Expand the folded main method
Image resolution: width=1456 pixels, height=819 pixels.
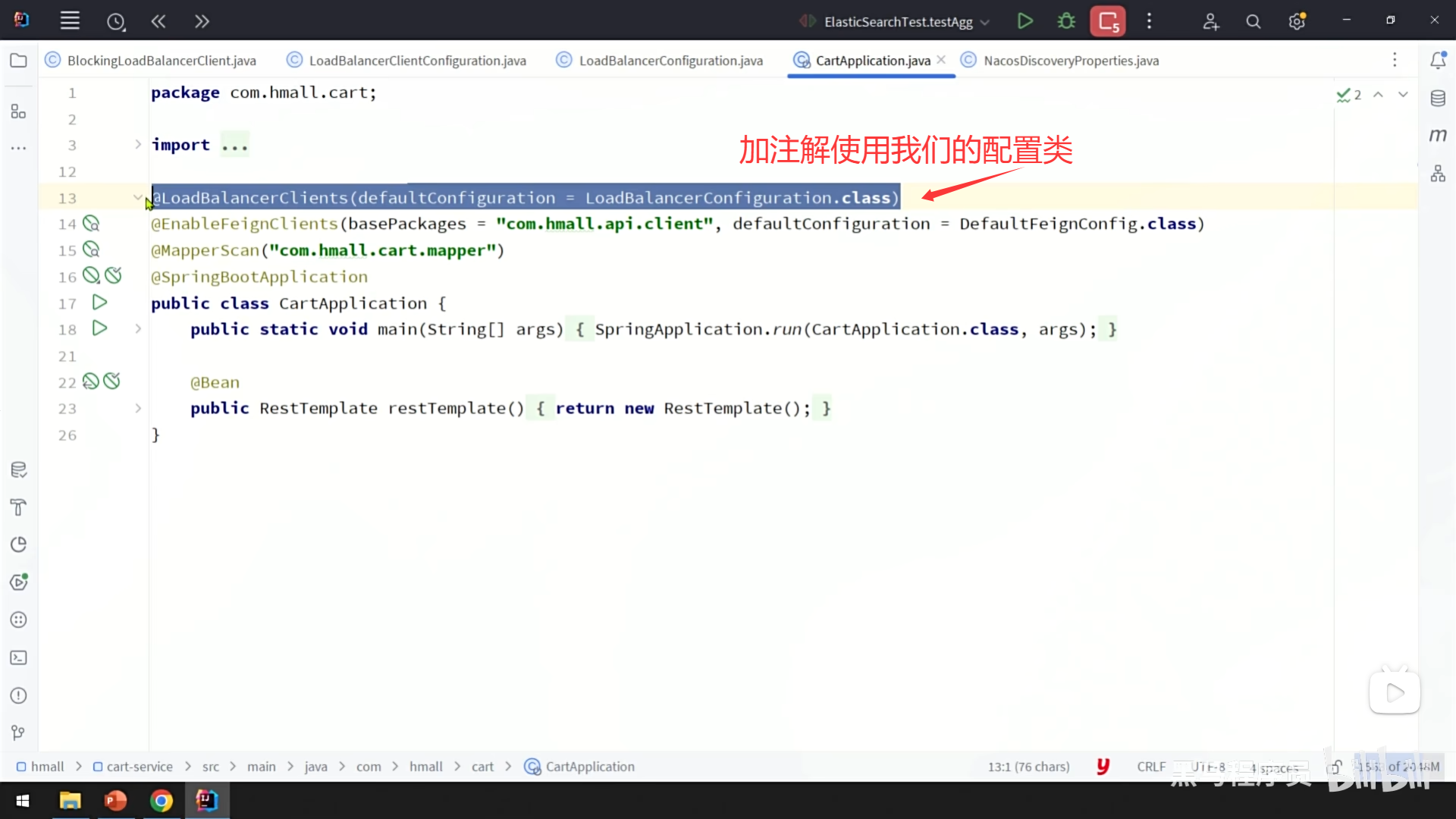coord(137,329)
